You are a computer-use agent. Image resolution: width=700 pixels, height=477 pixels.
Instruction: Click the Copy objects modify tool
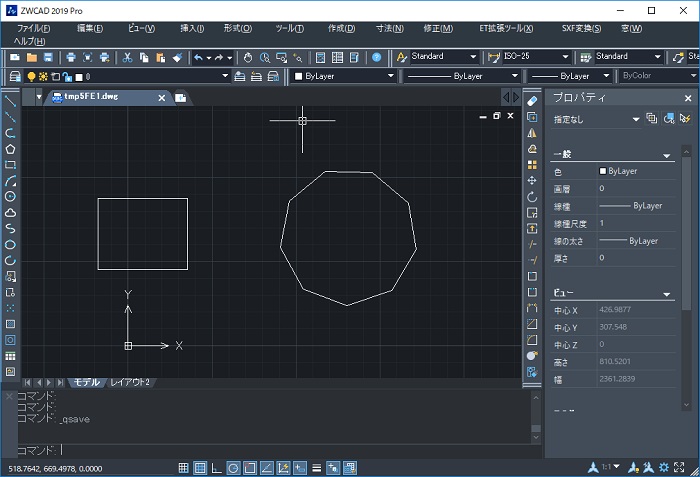click(532, 117)
